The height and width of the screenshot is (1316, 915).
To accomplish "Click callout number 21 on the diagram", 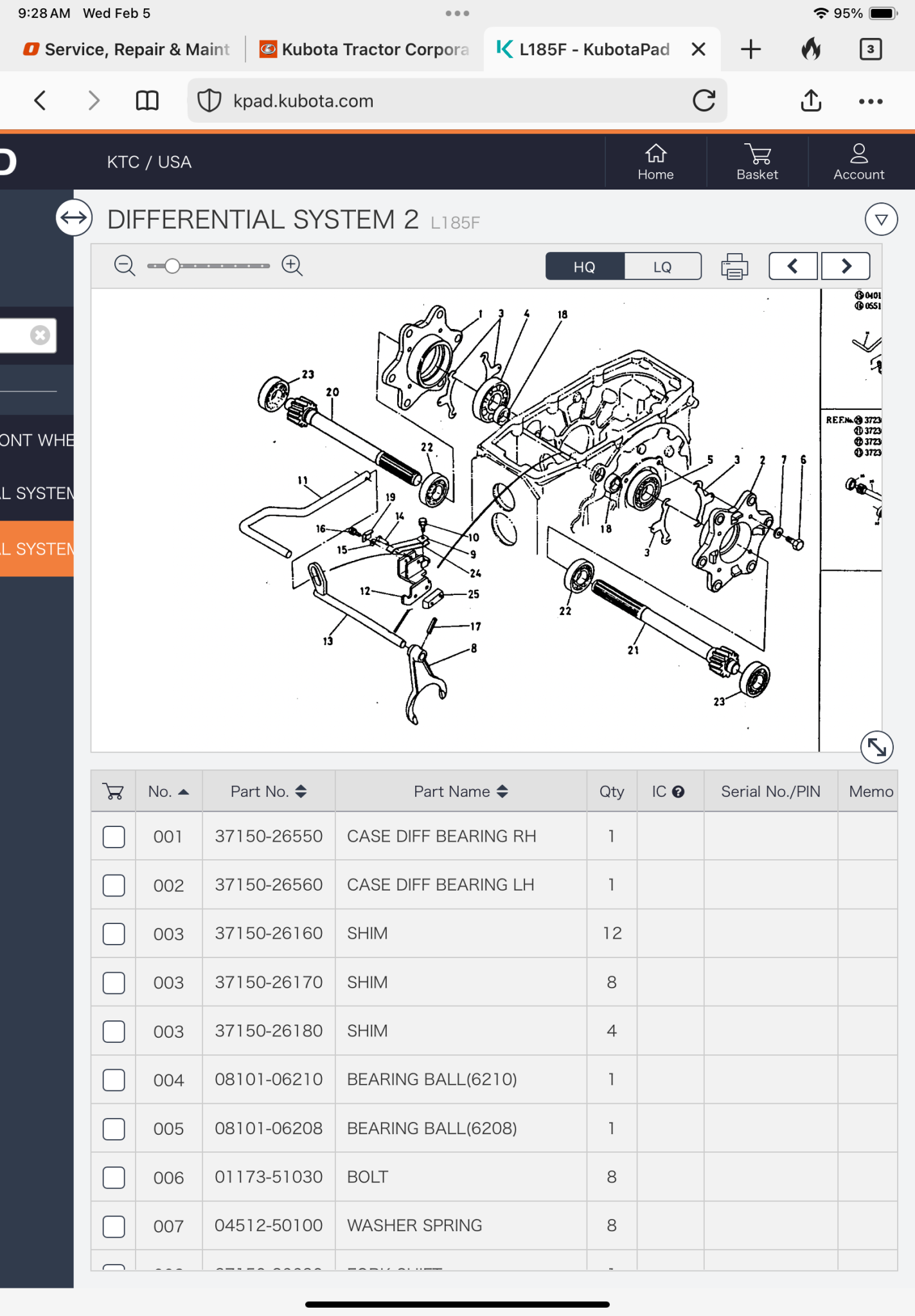I will (633, 650).
